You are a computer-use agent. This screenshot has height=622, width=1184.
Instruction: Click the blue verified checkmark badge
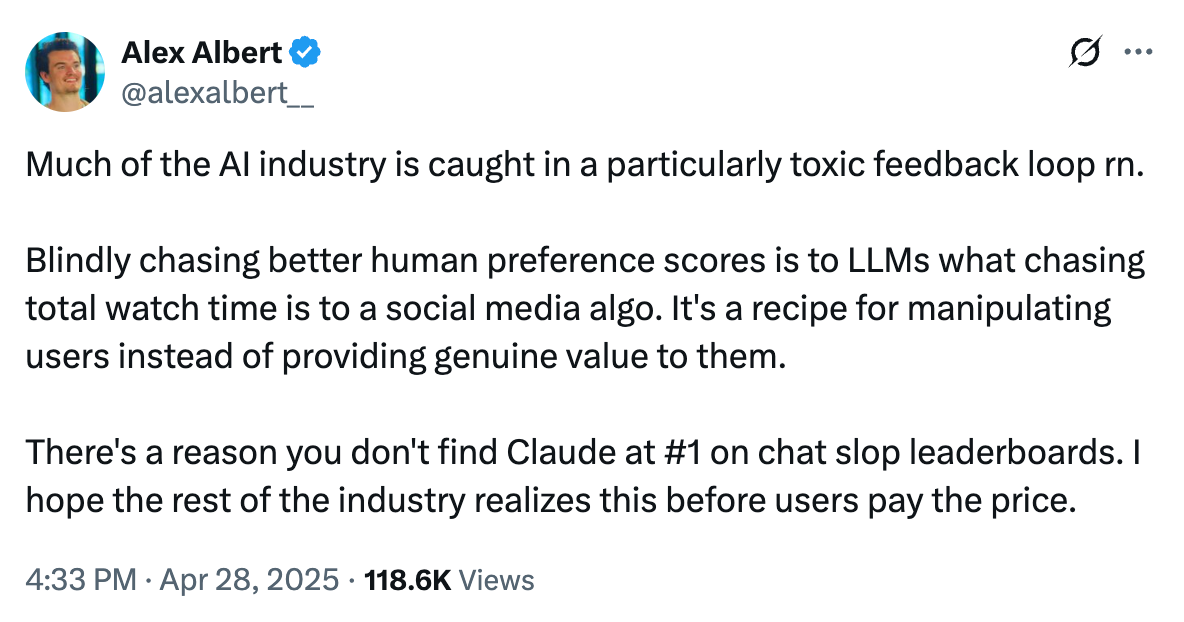pyautogui.click(x=305, y=52)
